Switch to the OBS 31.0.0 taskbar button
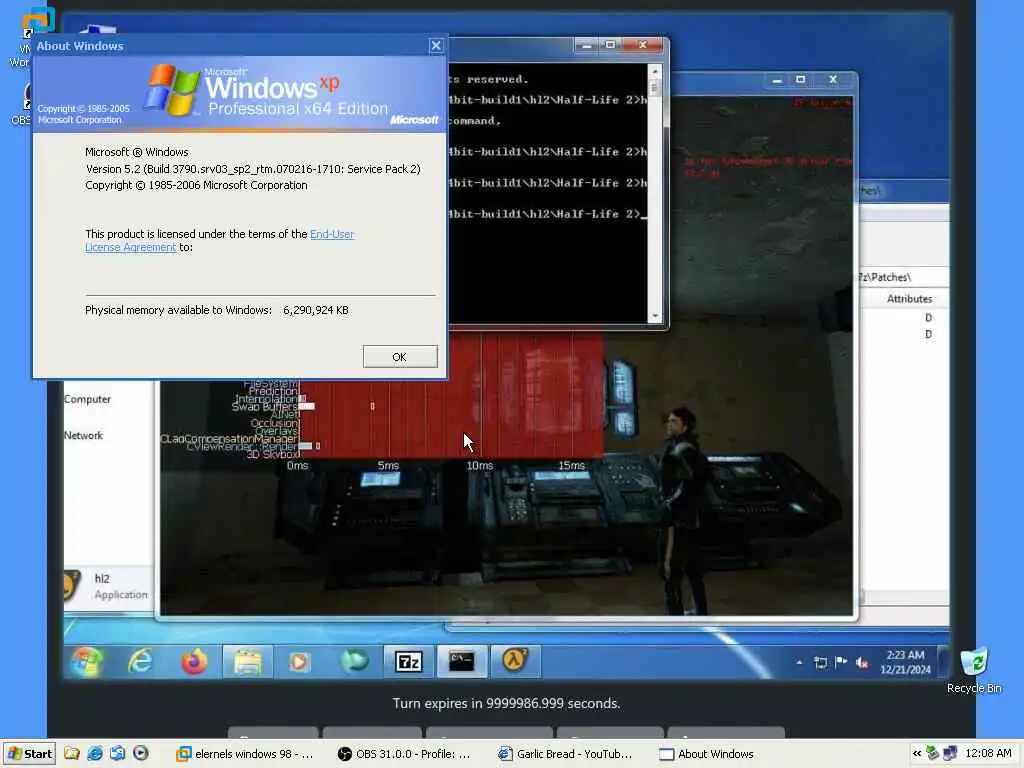 (405, 754)
